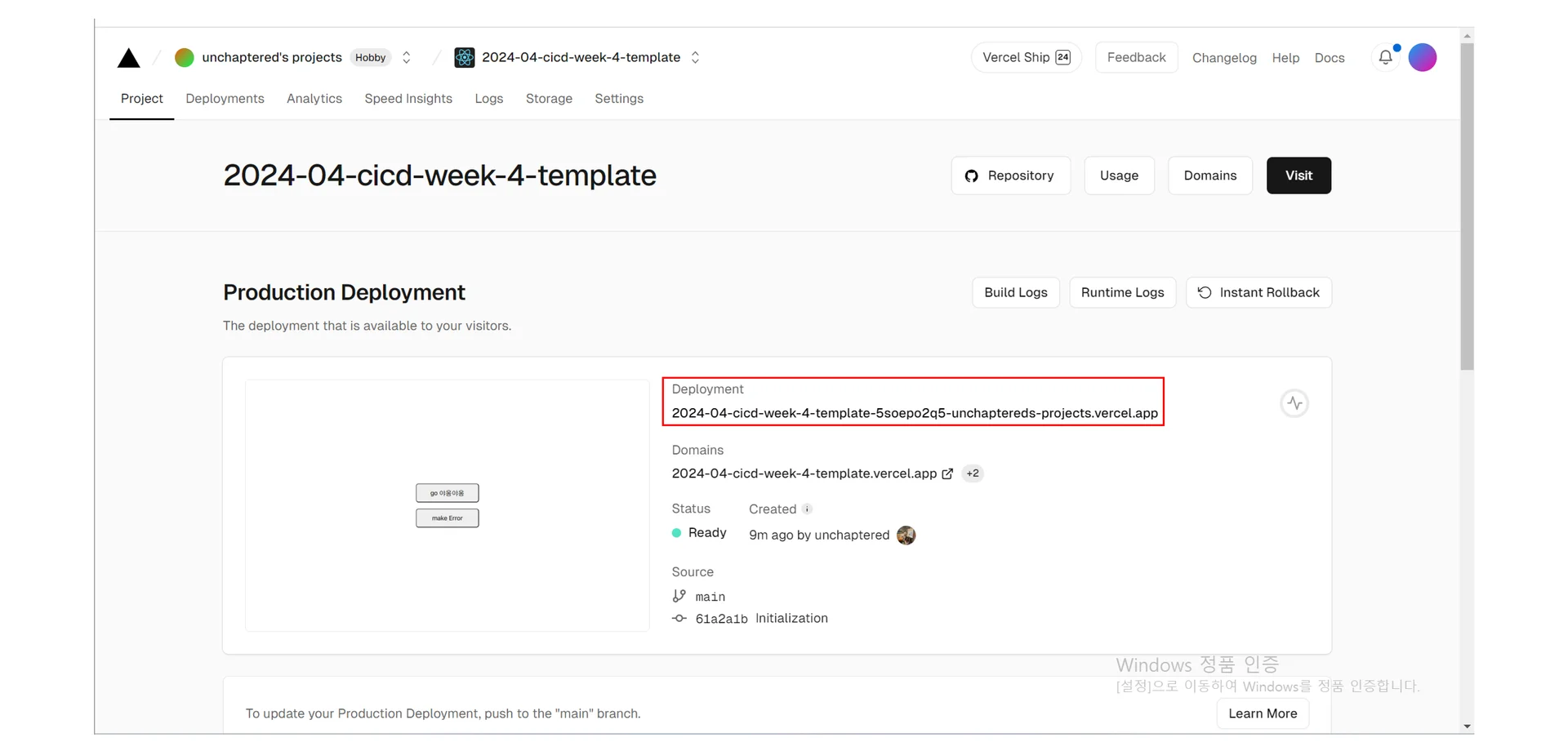This screenshot has height=742, width=1568.
Task: Go to the Settings tab
Action: [x=619, y=99]
